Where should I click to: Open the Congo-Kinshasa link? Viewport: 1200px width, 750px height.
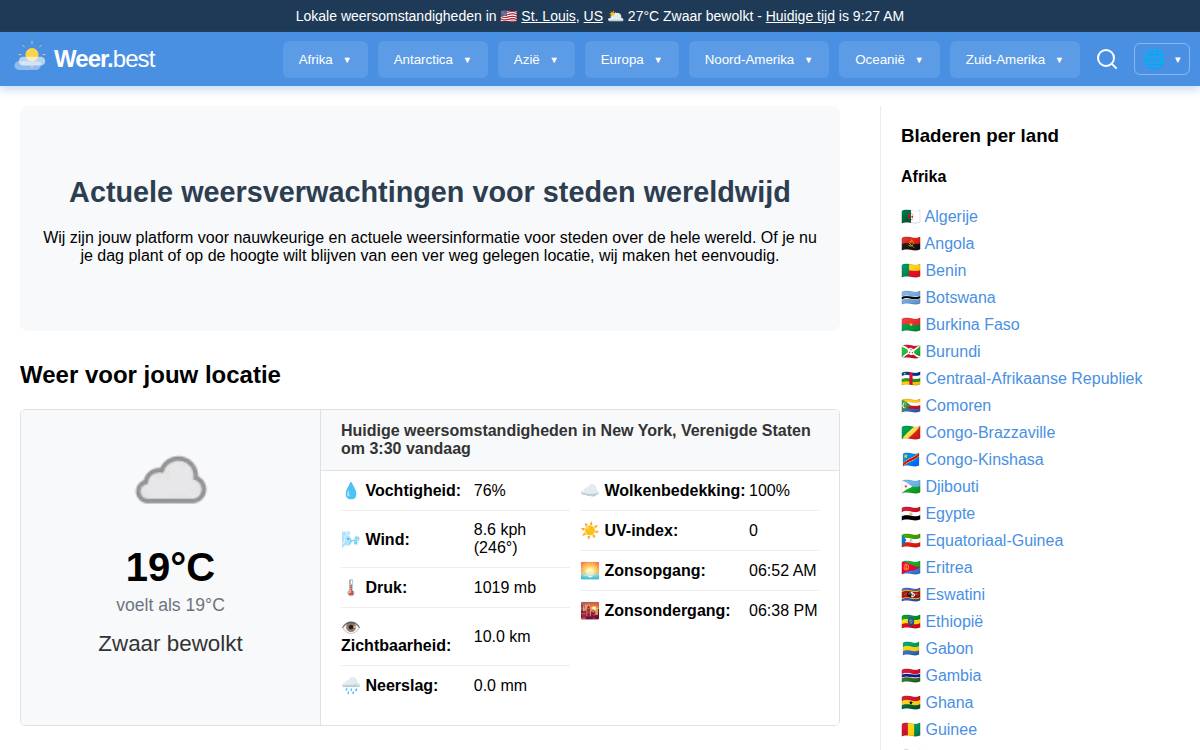point(984,460)
